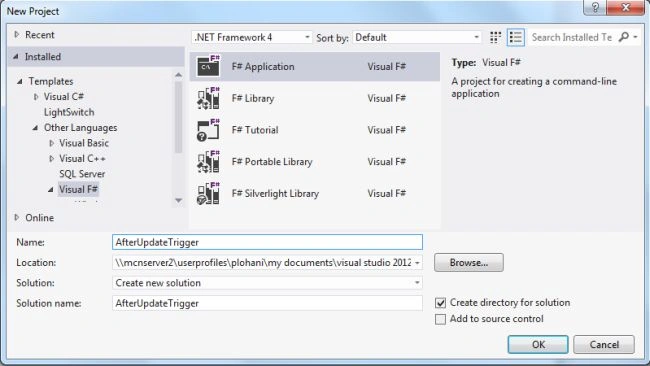Click the search magnifier icon
The width and height of the screenshot is (650, 366).
pos(624,37)
